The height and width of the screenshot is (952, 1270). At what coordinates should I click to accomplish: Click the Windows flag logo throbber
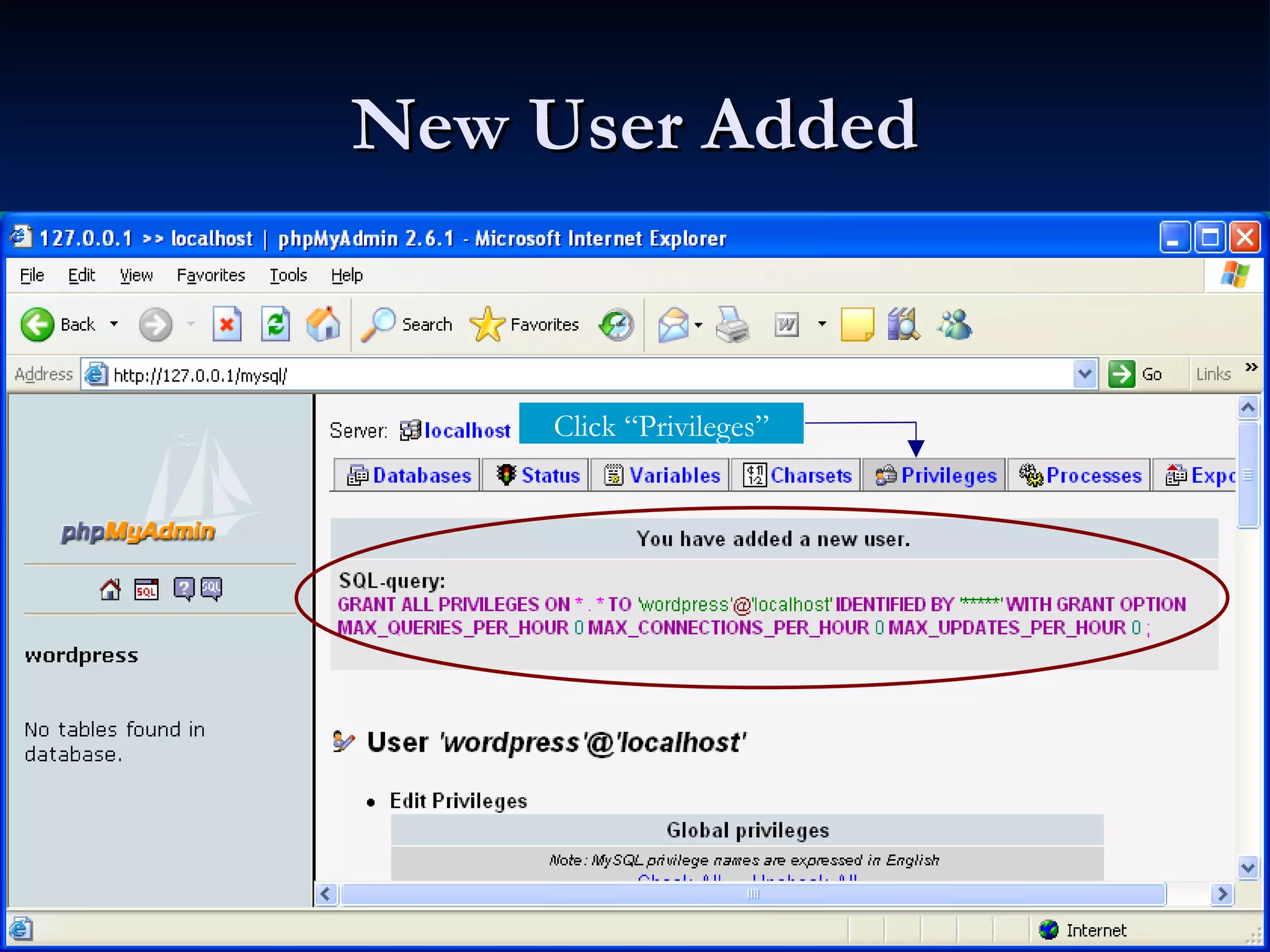[1234, 275]
